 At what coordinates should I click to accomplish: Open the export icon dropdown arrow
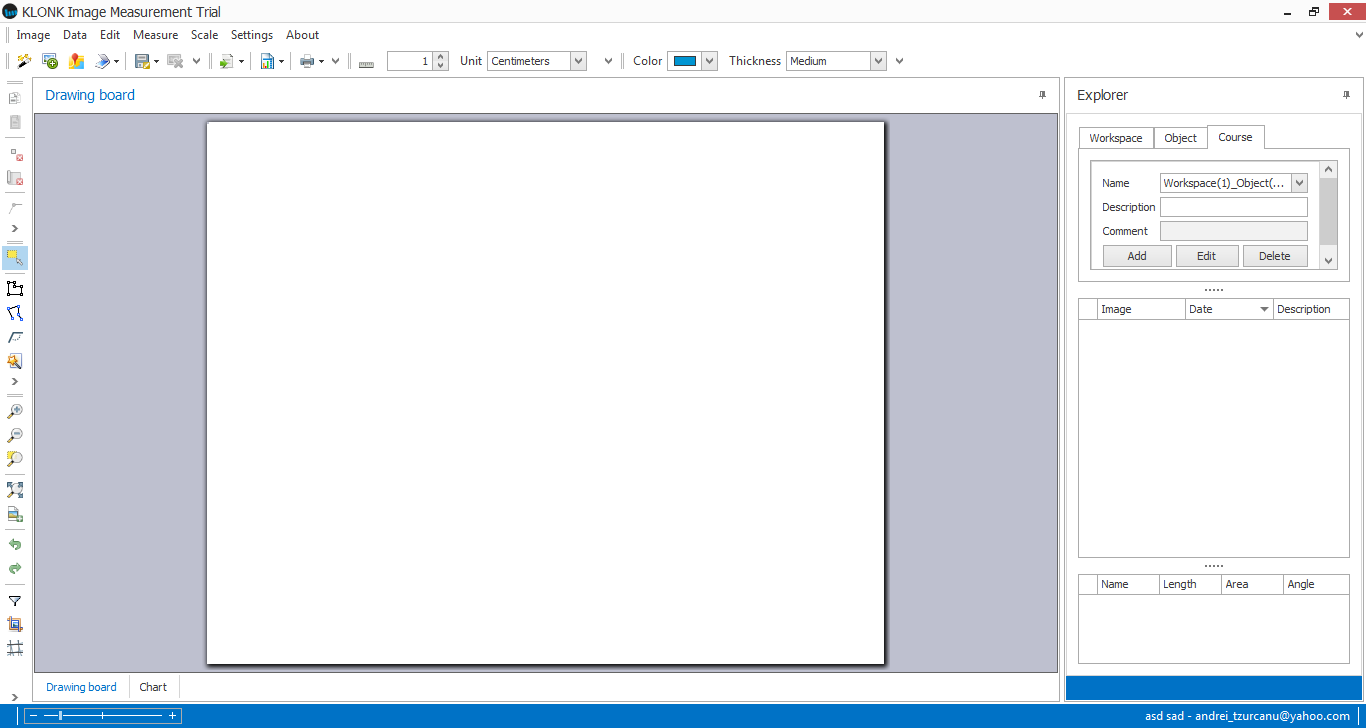[241, 62]
